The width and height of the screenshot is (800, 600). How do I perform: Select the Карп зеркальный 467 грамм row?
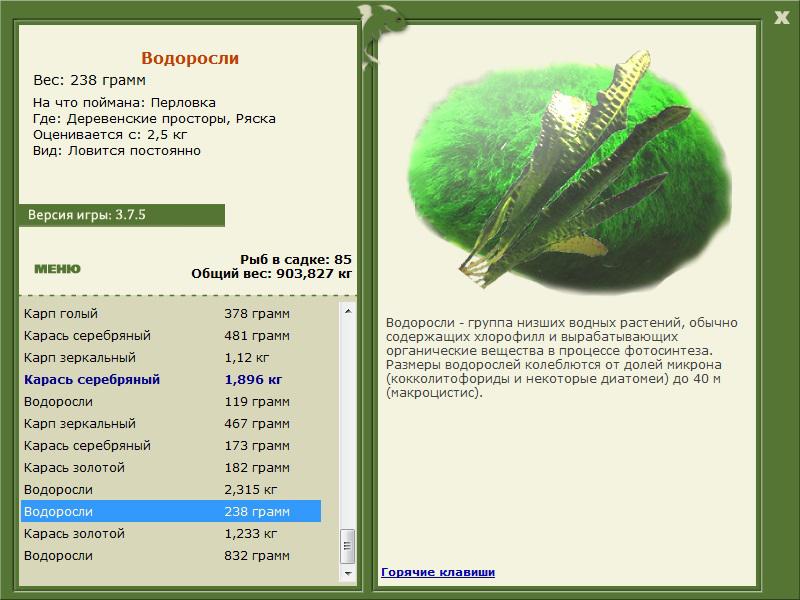pyautogui.click(x=171, y=423)
